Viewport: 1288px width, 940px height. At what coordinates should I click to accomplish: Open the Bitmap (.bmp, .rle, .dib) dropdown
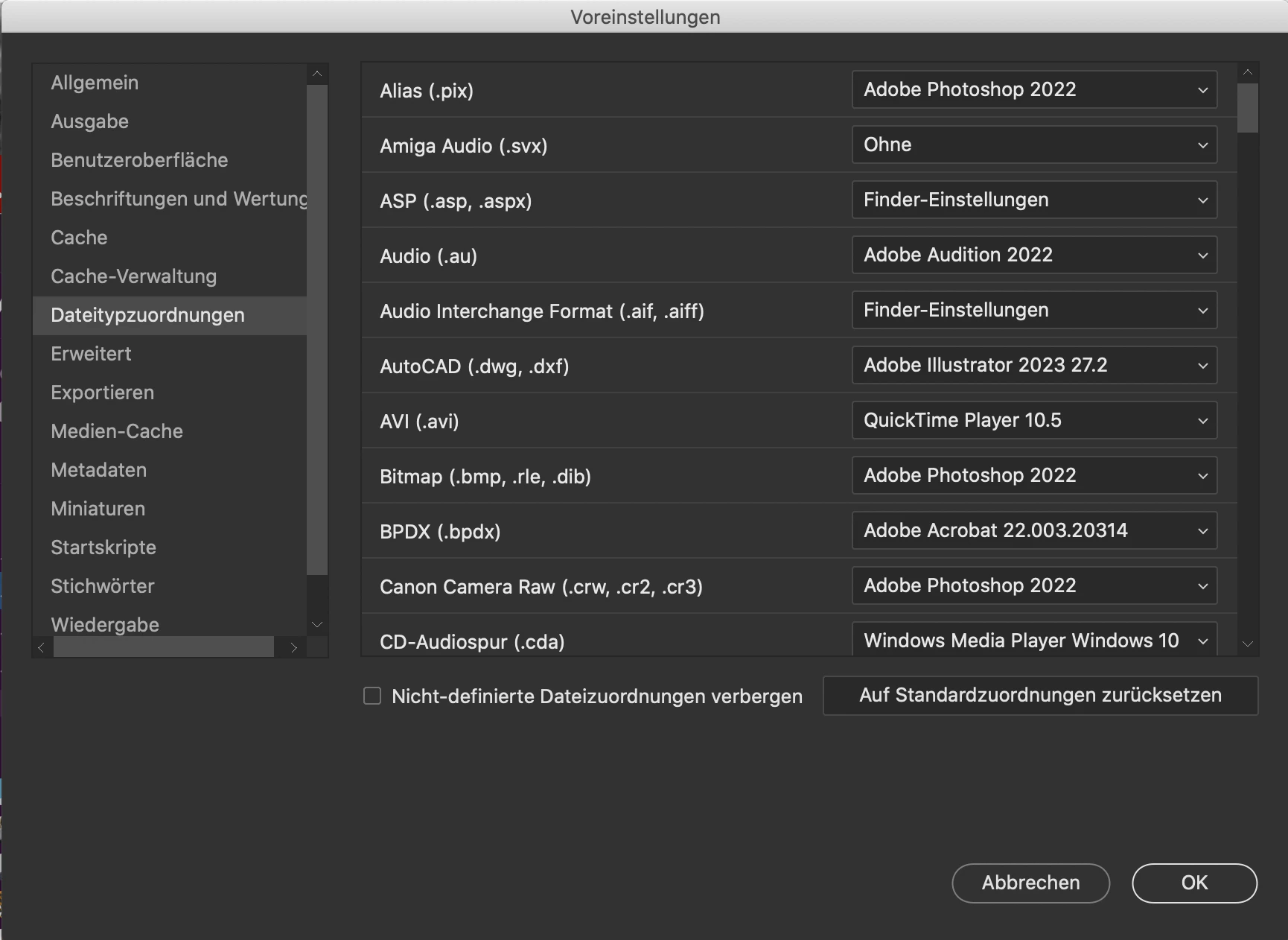coord(1034,475)
